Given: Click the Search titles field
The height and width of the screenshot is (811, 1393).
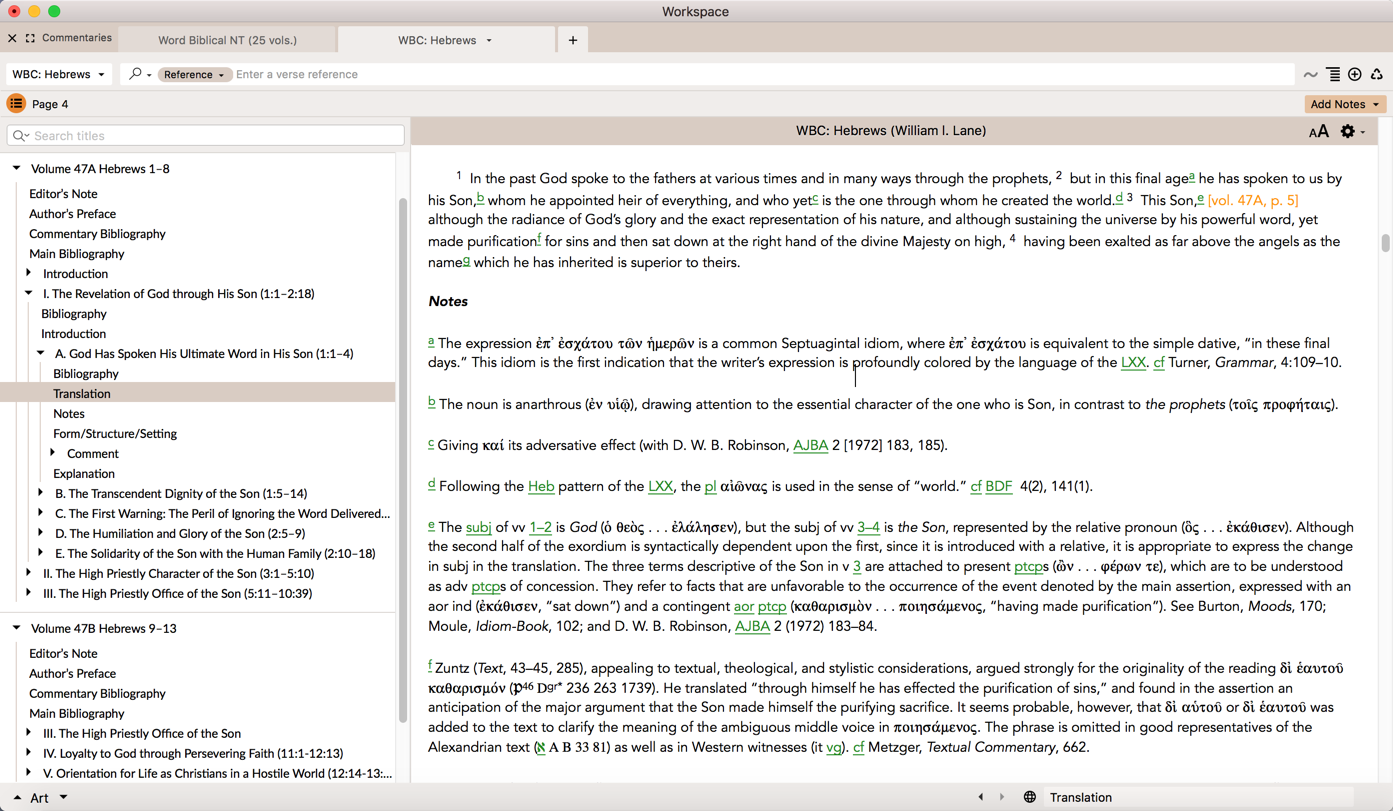Looking at the screenshot, I should (206, 136).
